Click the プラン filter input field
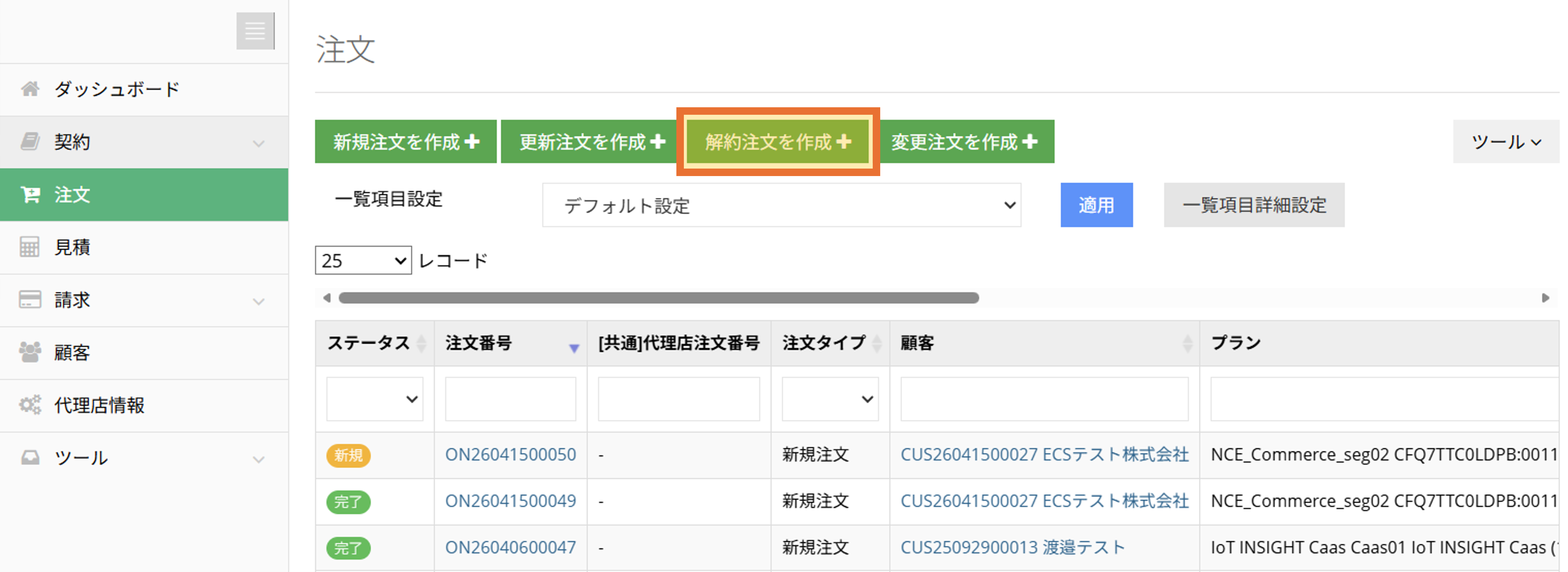The width and height of the screenshot is (1568, 572). pos(1384,399)
